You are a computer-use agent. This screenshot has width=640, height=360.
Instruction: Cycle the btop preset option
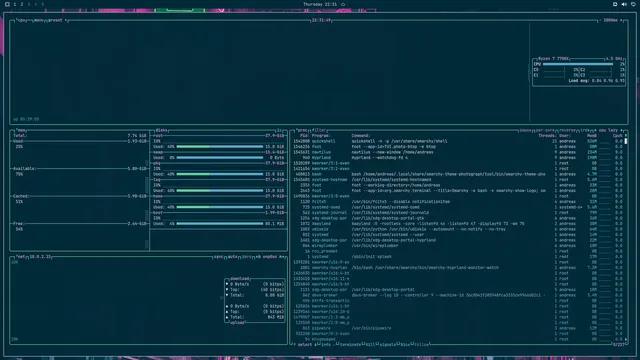coord(56,20)
